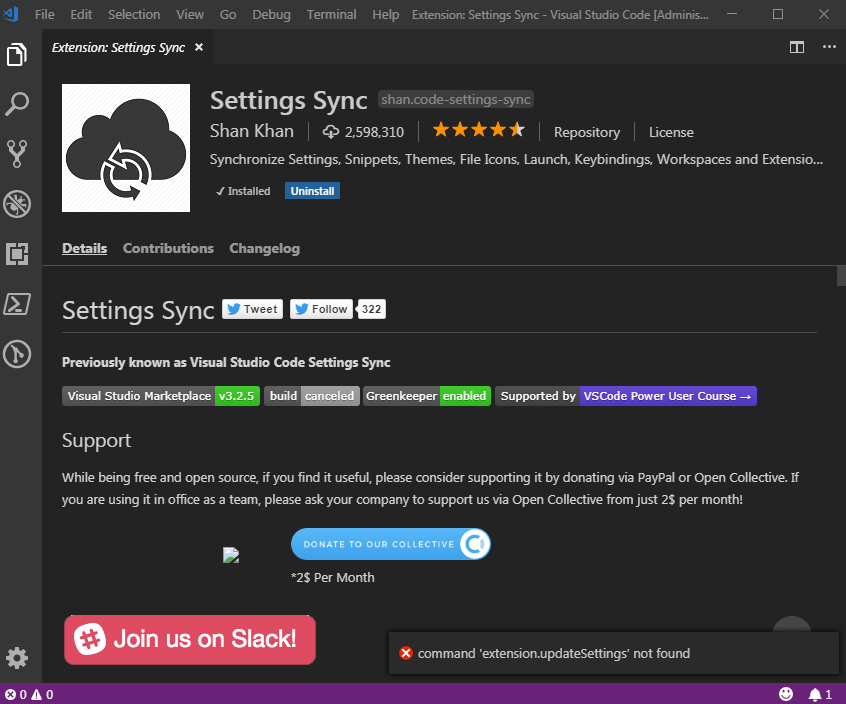The width and height of the screenshot is (846, 704).
Task: Click the errors and warnings status indicator
Action: point(29,694)
